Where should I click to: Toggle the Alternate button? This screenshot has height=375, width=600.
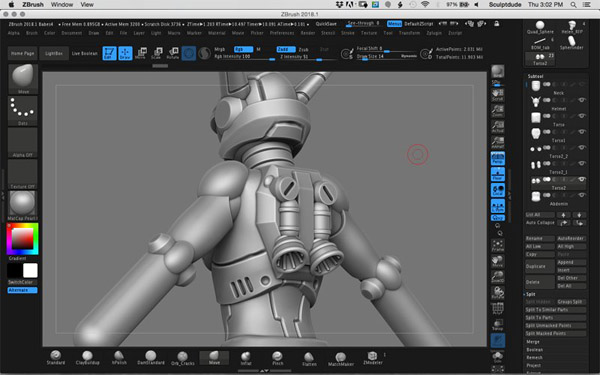coord(23,290)
